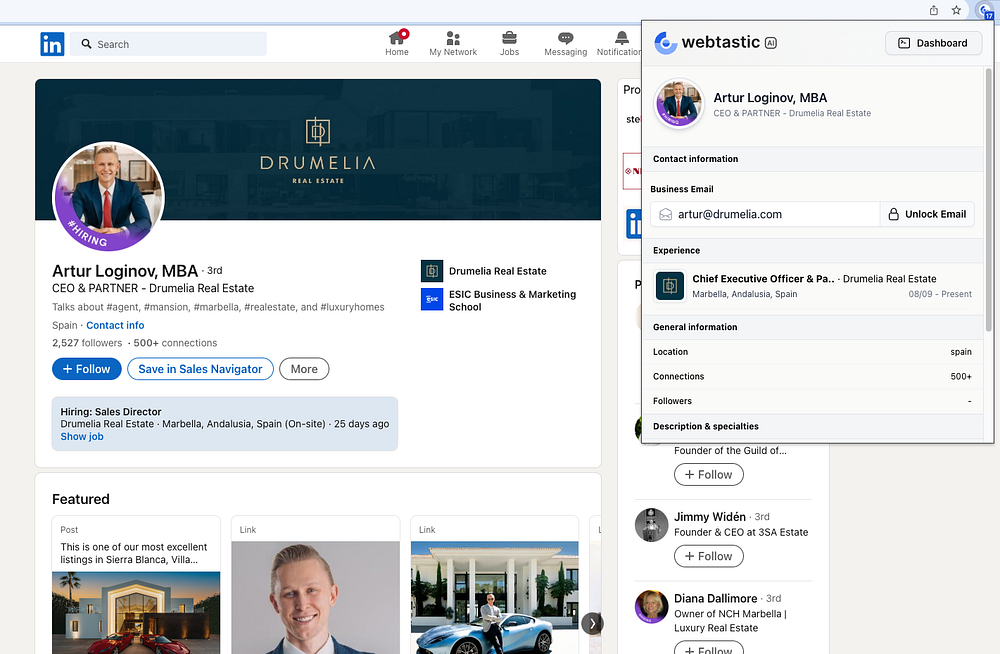Click Artur Loginov's profile photo
1000x654 pixels.
(x=108, y=197)
